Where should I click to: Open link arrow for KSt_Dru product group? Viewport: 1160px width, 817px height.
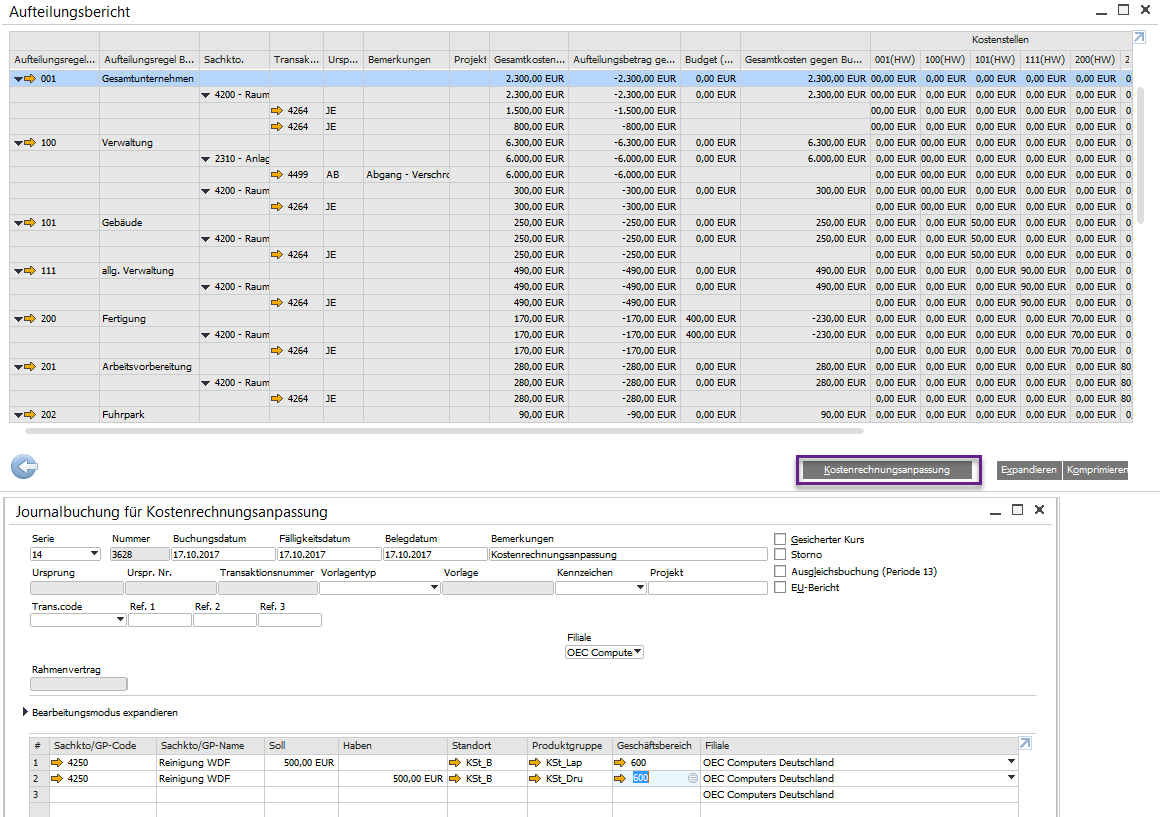point(536,779)
